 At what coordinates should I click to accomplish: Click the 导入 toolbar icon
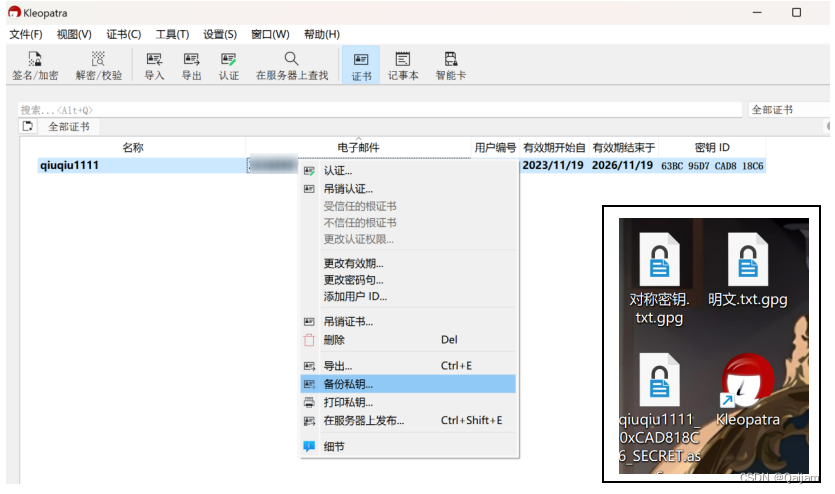pos(154,65)
